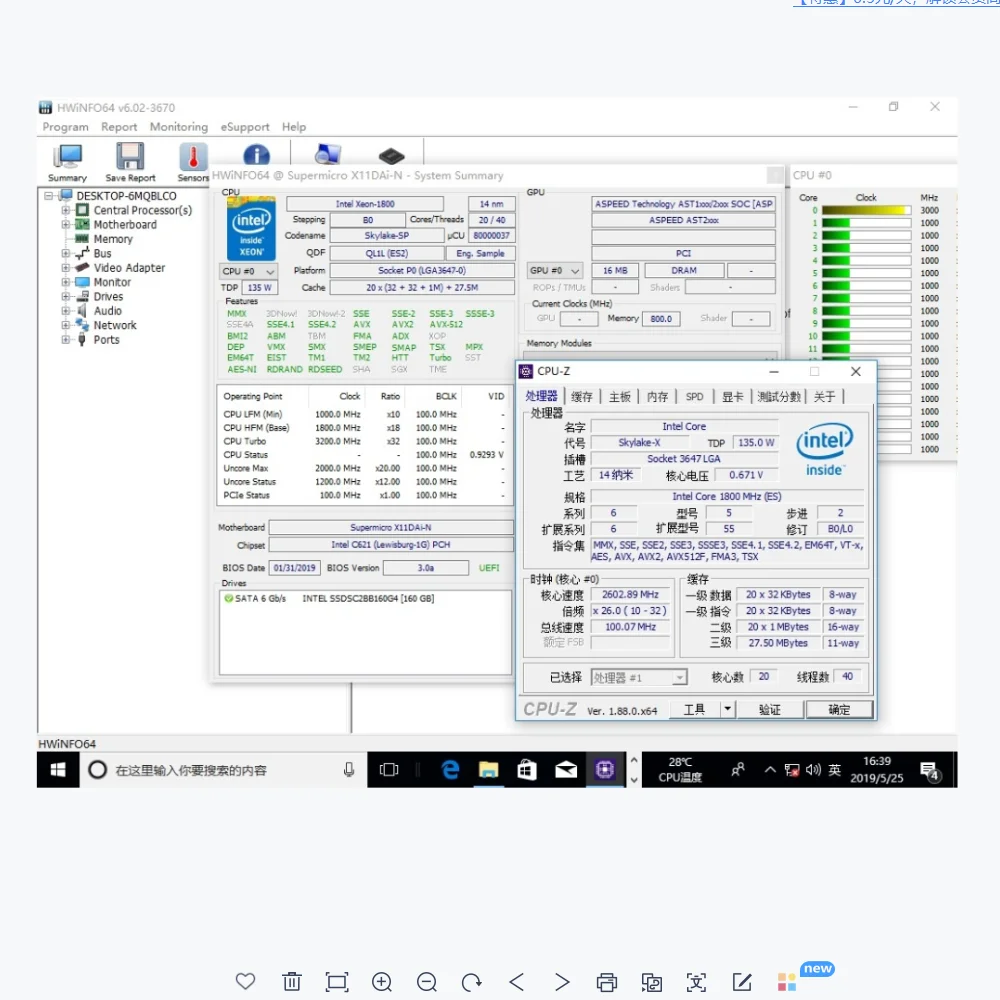Click the Core 1 clock bar
The height and width of the screenshot is (1000, 1000).
coord(866,223)
